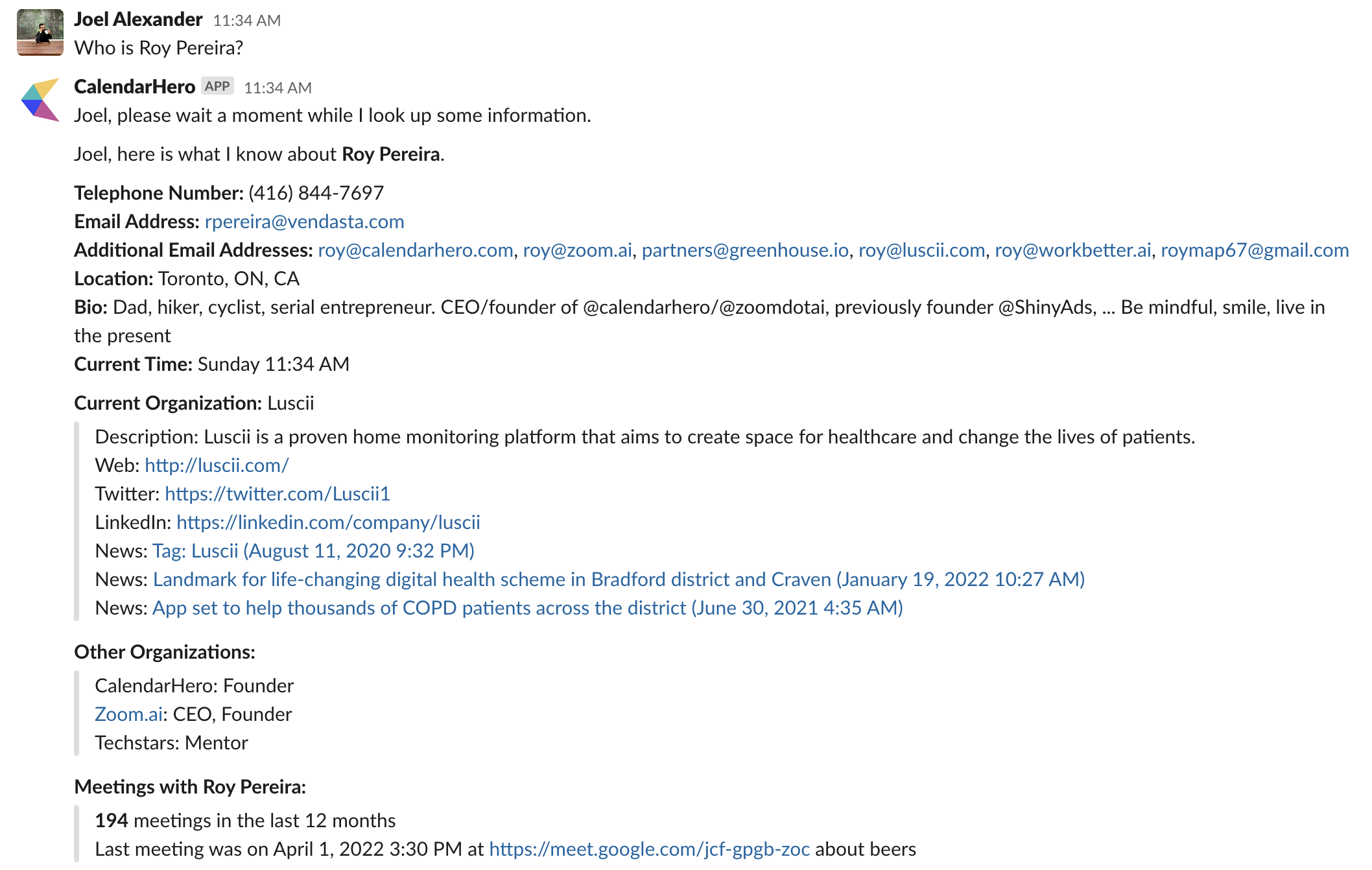Visit the http://luscii.com/ web link
This screenshot has height=870, width=1372.
point(217,465)
